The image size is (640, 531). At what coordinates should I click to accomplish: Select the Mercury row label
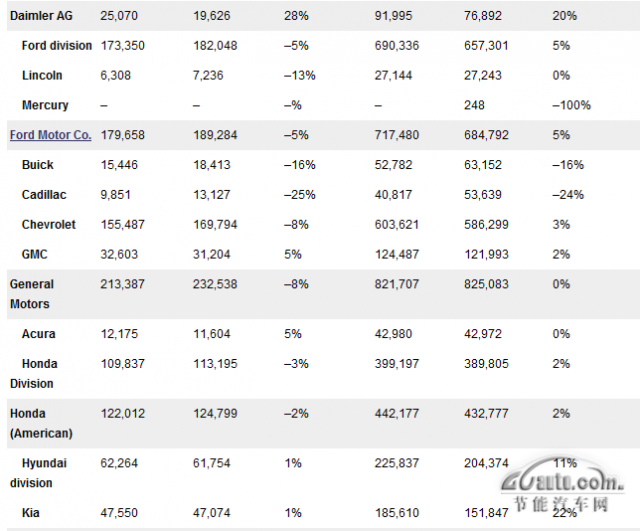[x=45, y=105]
